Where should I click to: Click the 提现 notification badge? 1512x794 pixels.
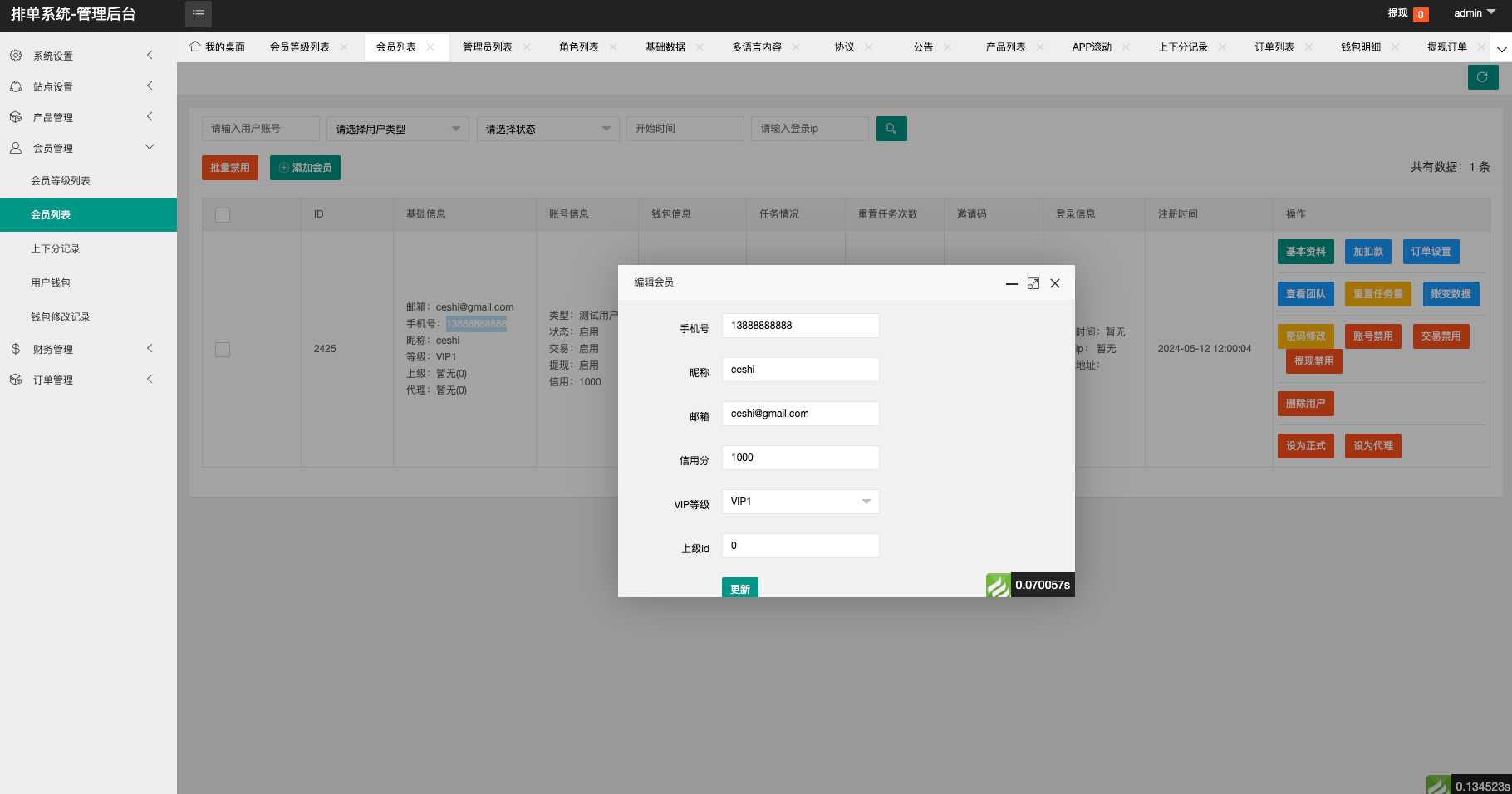(x=1421, y=14)
